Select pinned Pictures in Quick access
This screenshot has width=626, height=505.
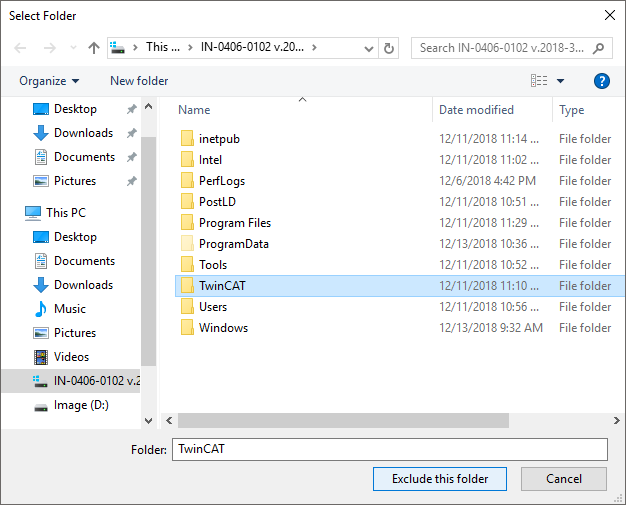coord(65,181)
